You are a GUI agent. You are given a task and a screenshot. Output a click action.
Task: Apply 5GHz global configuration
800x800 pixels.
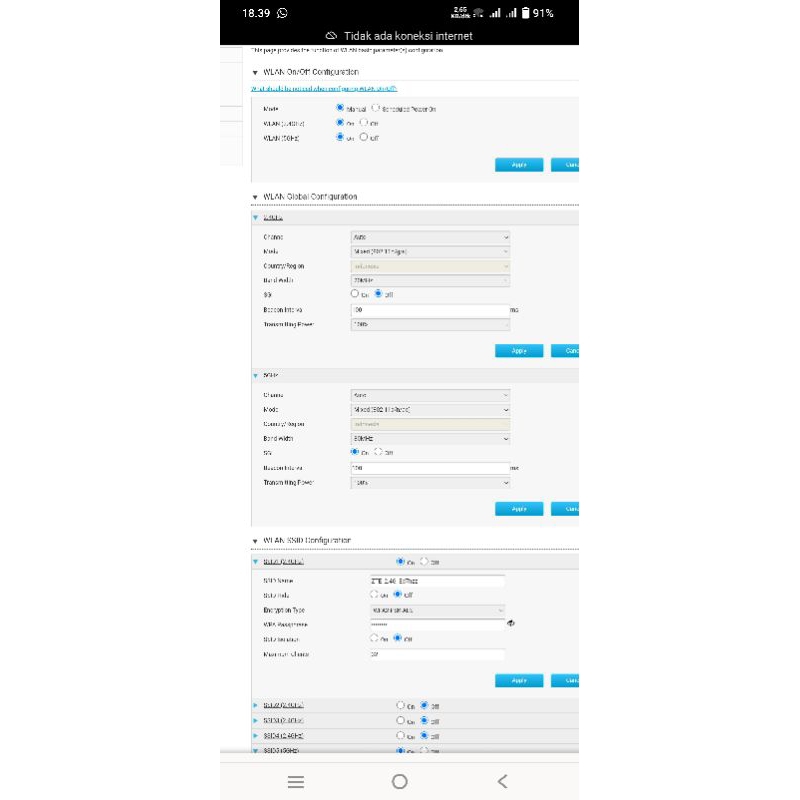pyautogui.click(x=519, y=509)
